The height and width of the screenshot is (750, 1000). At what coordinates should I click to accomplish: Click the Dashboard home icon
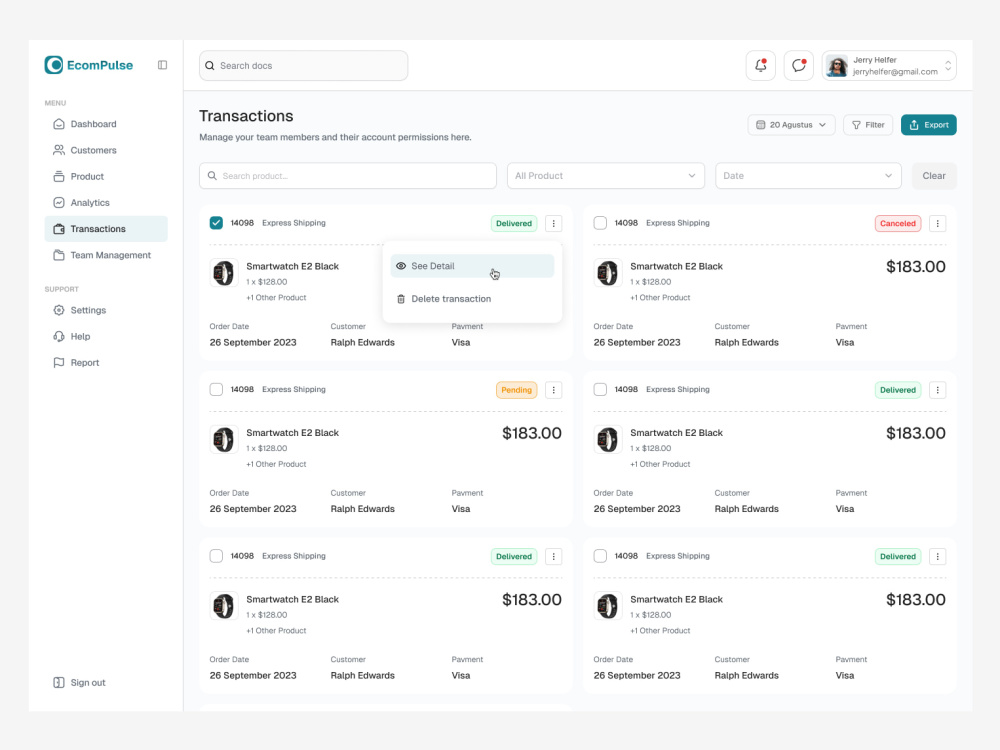(59, 124)
